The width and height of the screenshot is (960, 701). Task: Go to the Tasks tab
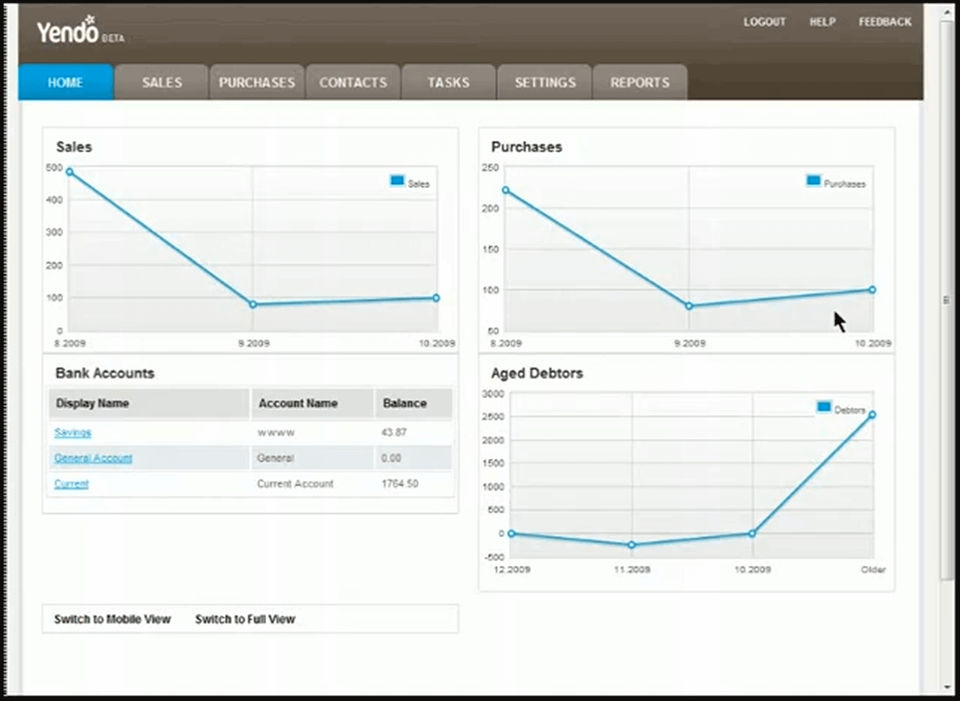click(449, 82)
